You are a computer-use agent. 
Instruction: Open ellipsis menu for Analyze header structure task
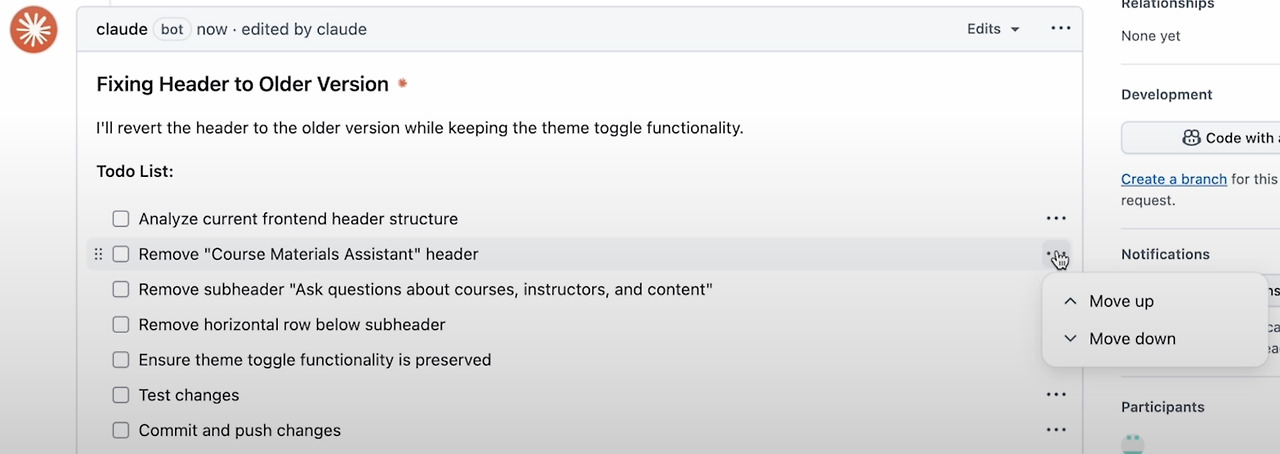pos(1056,218)
